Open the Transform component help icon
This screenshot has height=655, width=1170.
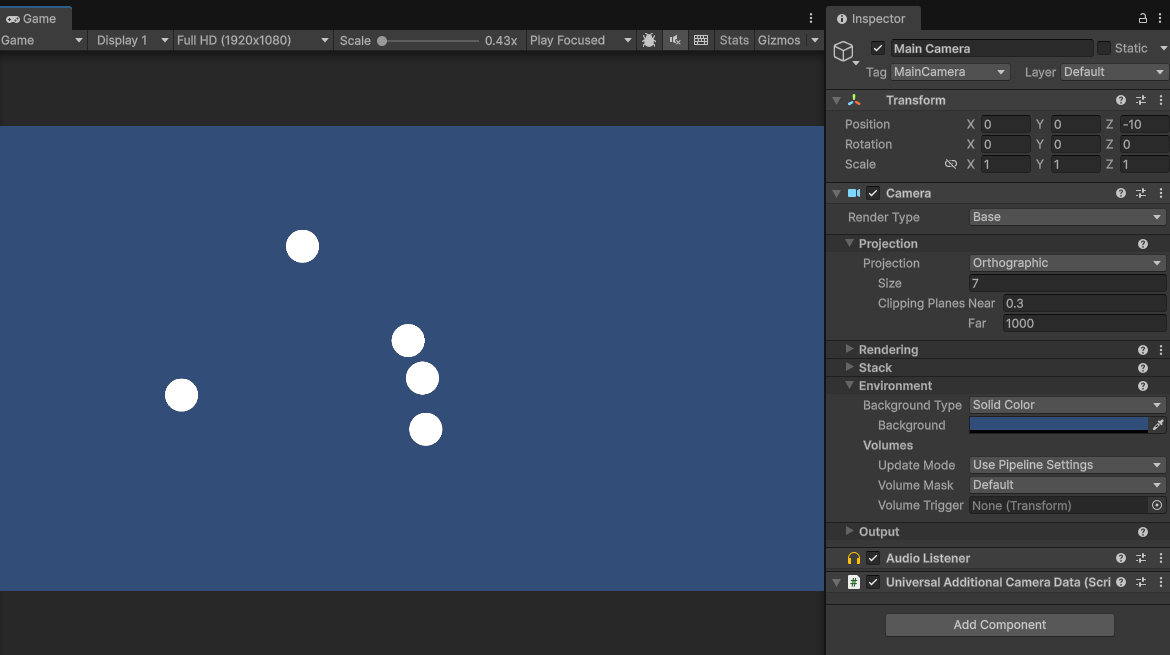(x=1121, y=100)
